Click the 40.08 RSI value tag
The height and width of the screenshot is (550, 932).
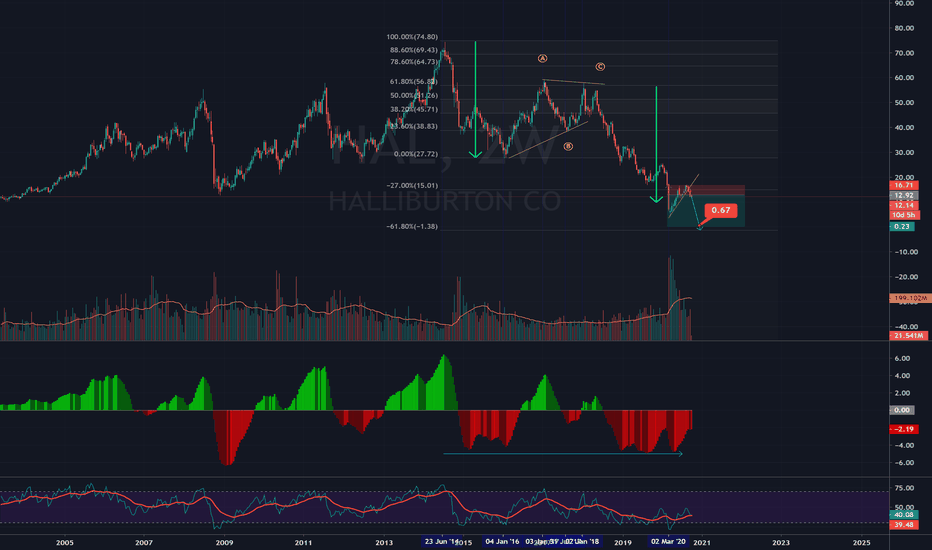point(903,515)
